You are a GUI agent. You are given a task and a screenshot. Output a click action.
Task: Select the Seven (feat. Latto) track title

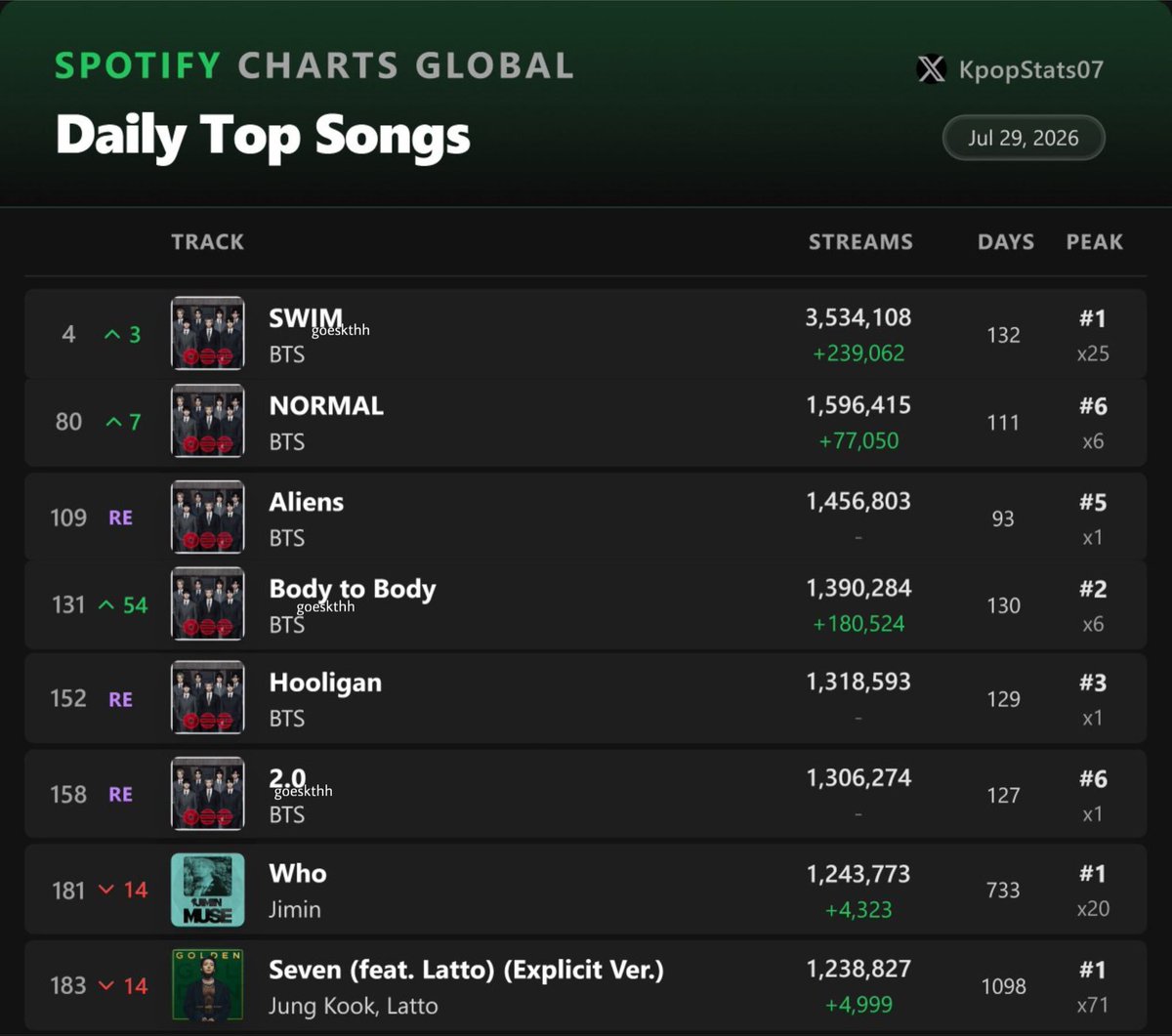tap(466, 971)
